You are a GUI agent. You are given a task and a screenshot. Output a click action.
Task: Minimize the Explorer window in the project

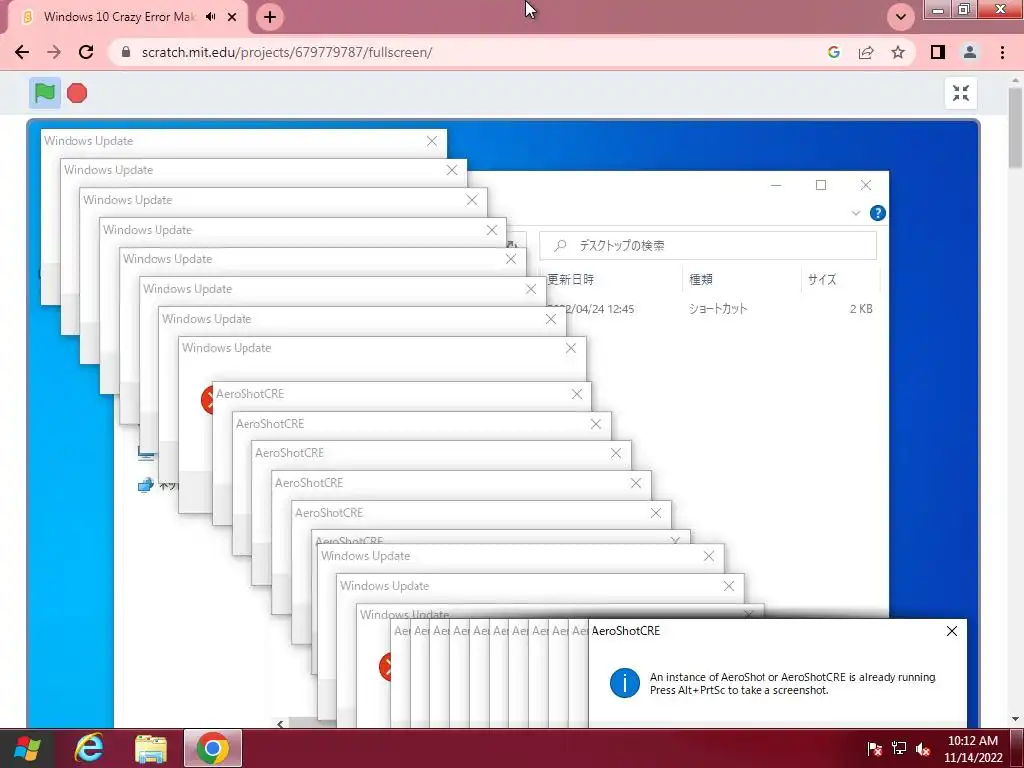[776, 185]
